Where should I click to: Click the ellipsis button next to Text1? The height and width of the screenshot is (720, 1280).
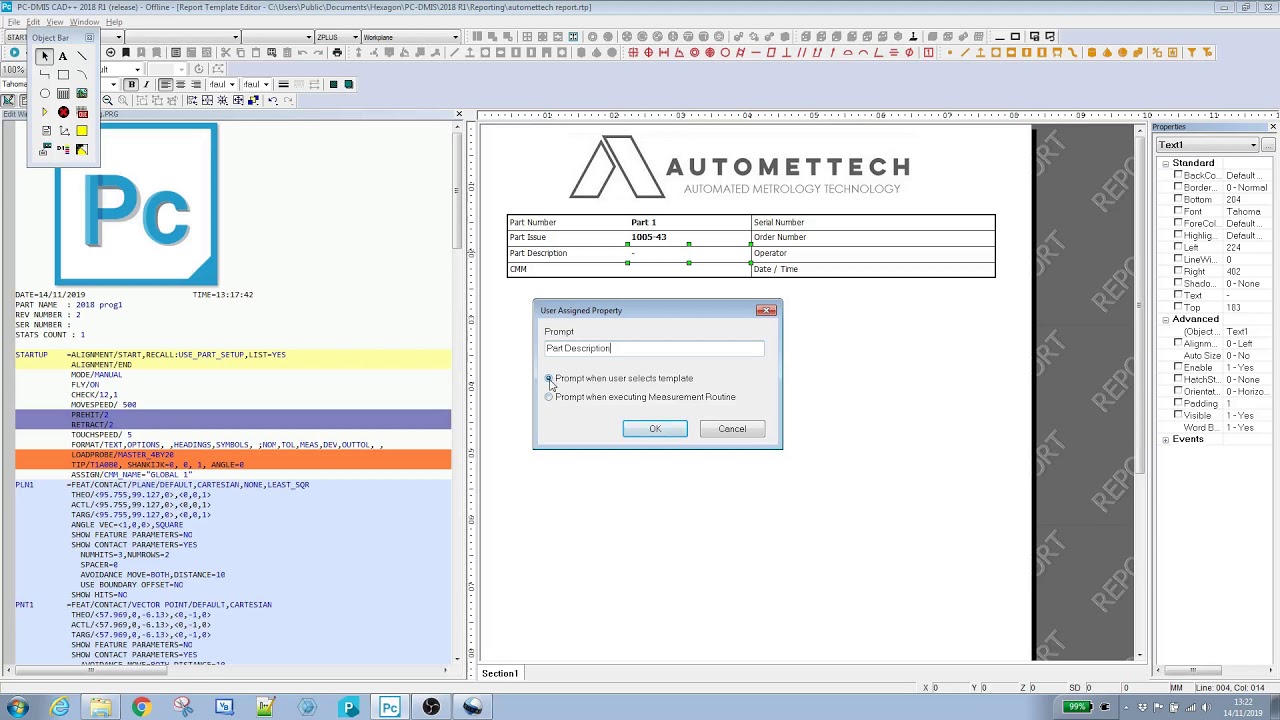[x=1269, y=145]
